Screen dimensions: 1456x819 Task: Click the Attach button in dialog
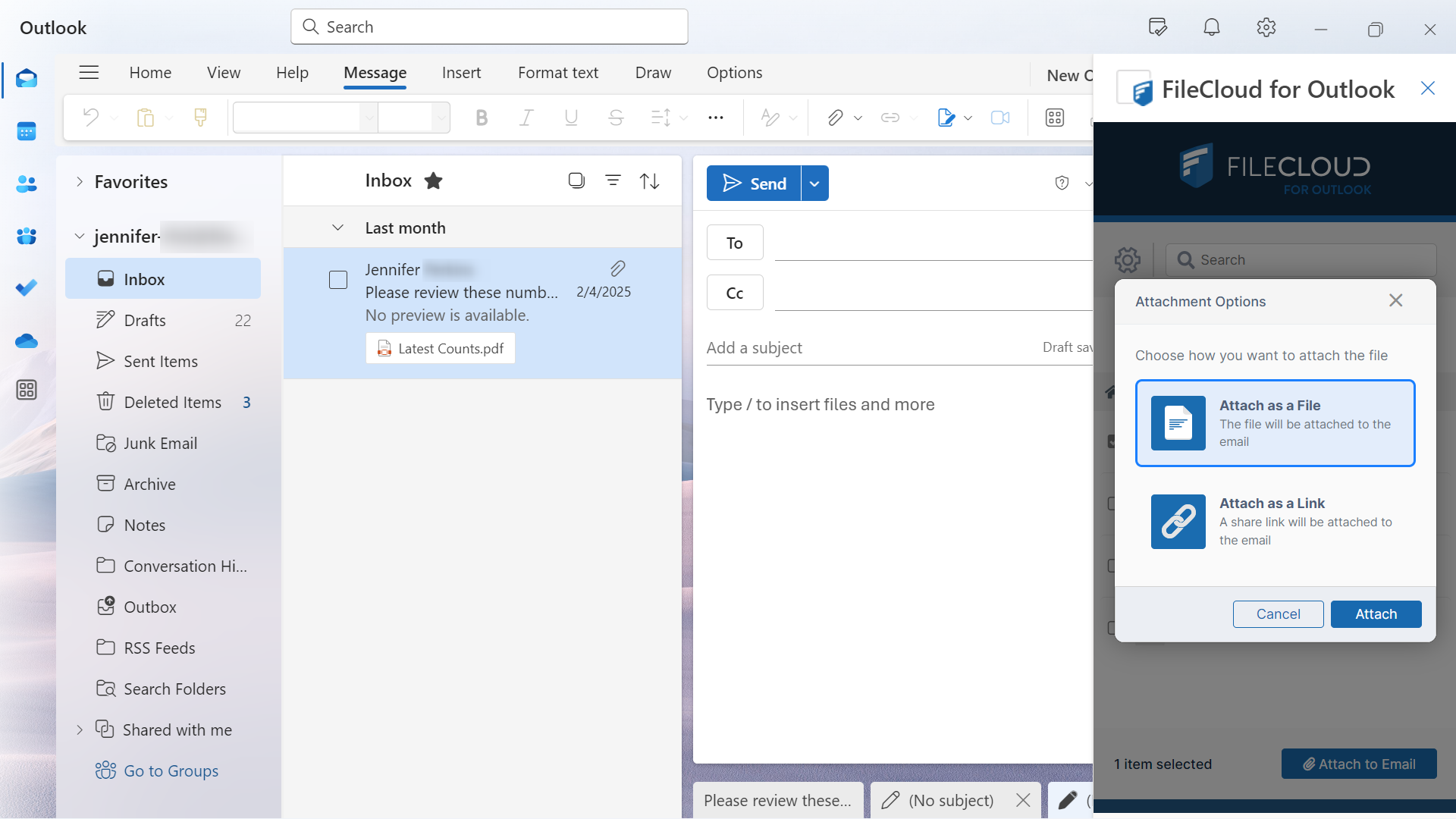click(x=1376, y=614)
